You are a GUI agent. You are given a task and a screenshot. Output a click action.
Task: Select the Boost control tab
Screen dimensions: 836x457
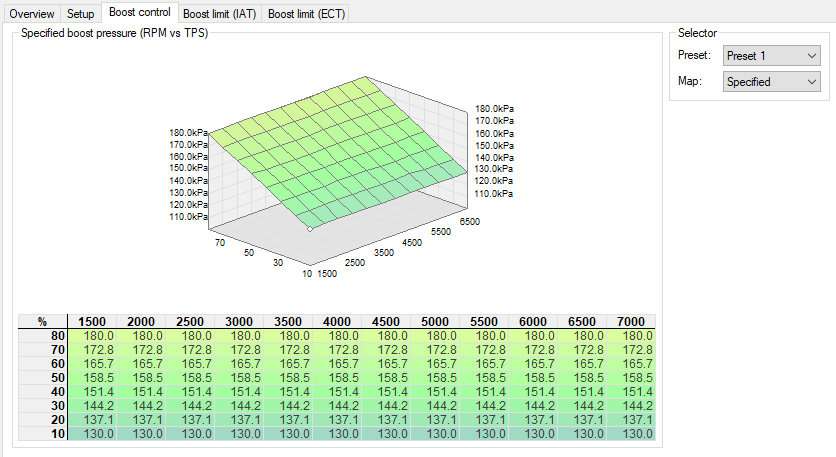point(140,12)
